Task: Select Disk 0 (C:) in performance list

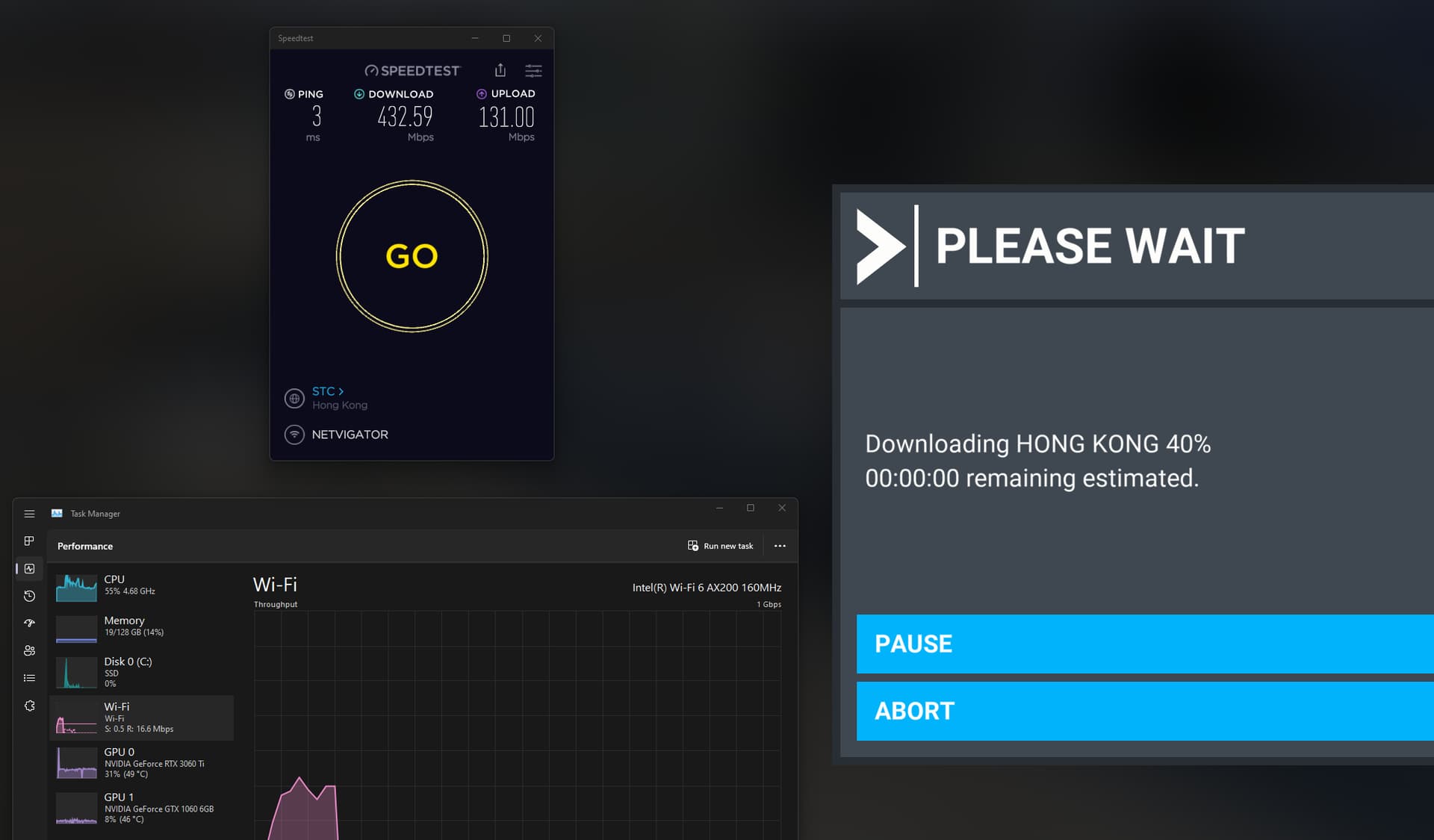Action: click(x=142, y=672)
